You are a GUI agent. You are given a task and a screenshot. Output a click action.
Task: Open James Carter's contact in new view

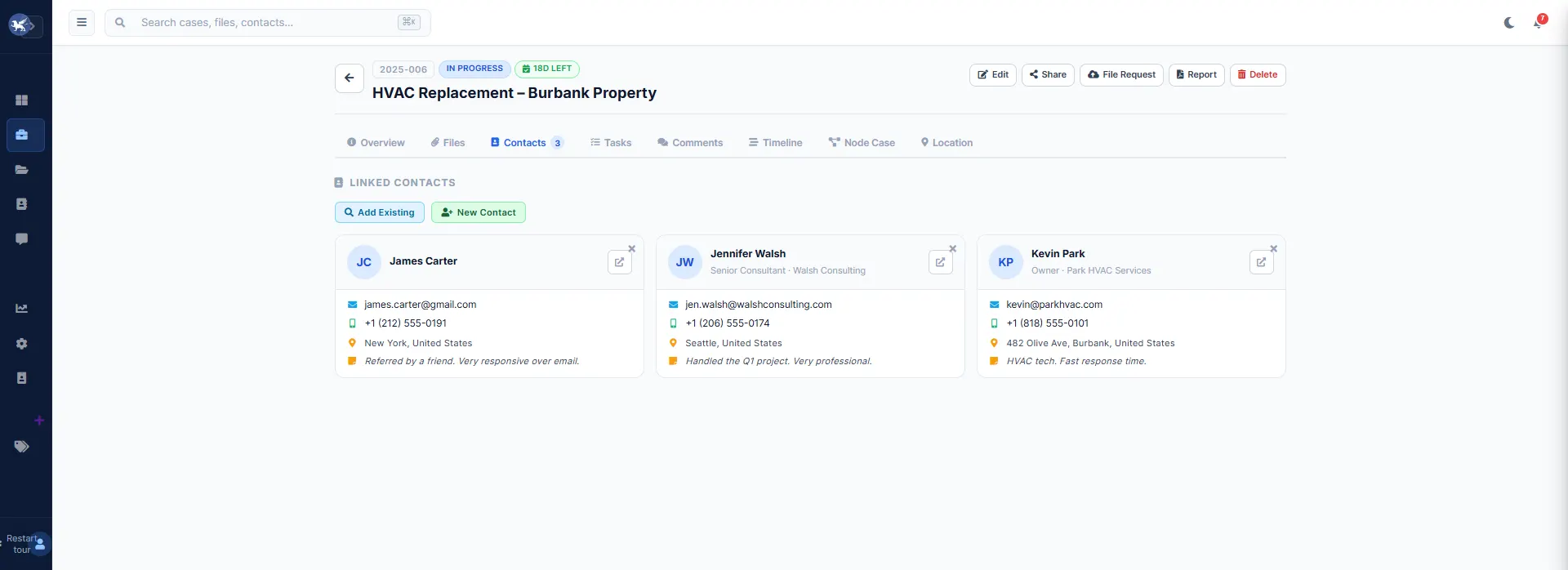[620, 262]
